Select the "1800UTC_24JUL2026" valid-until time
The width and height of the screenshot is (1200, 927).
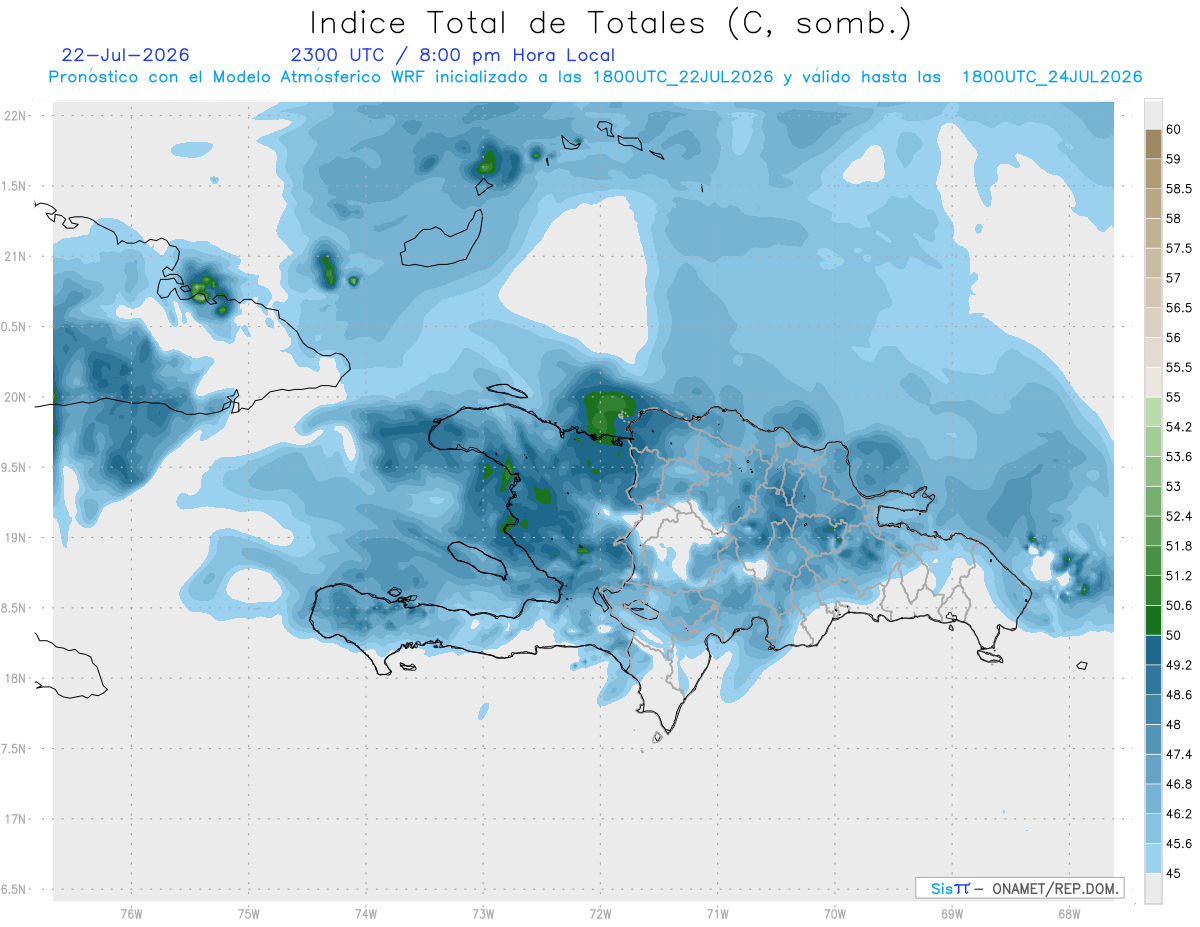coord(1052,77)
